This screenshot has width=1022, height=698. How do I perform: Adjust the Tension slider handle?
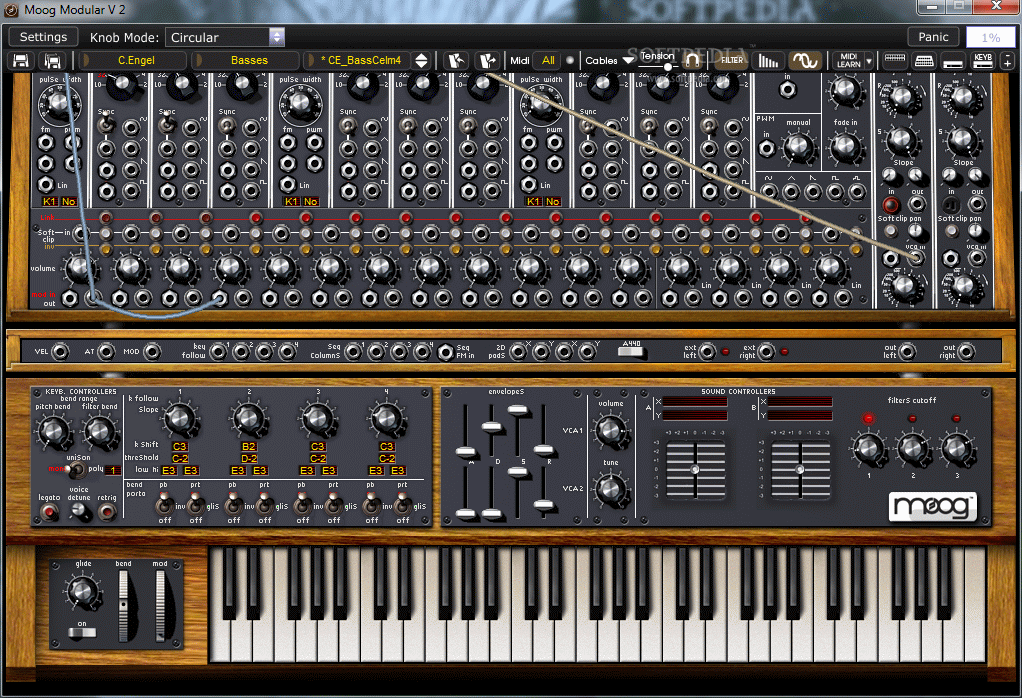[x=667, y=66]
